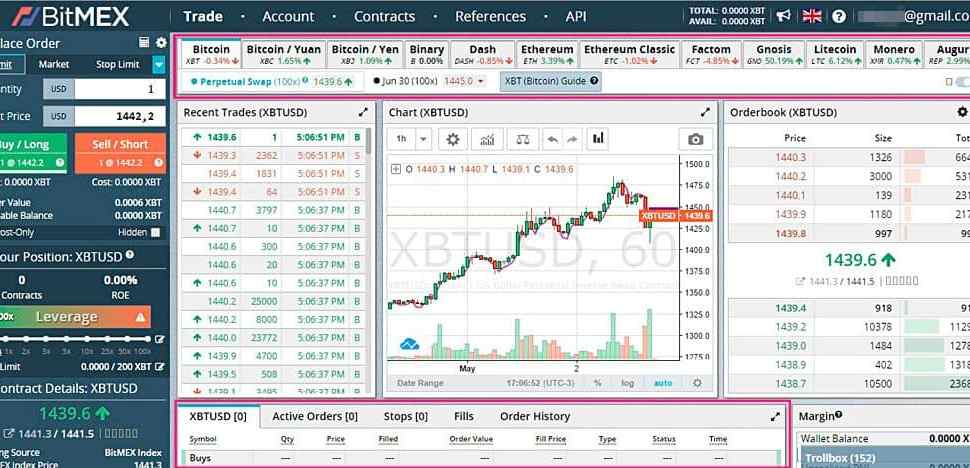Open Jun 30 futures dropdown
Screen dimensions: 970x468
[x=481, y=81]
